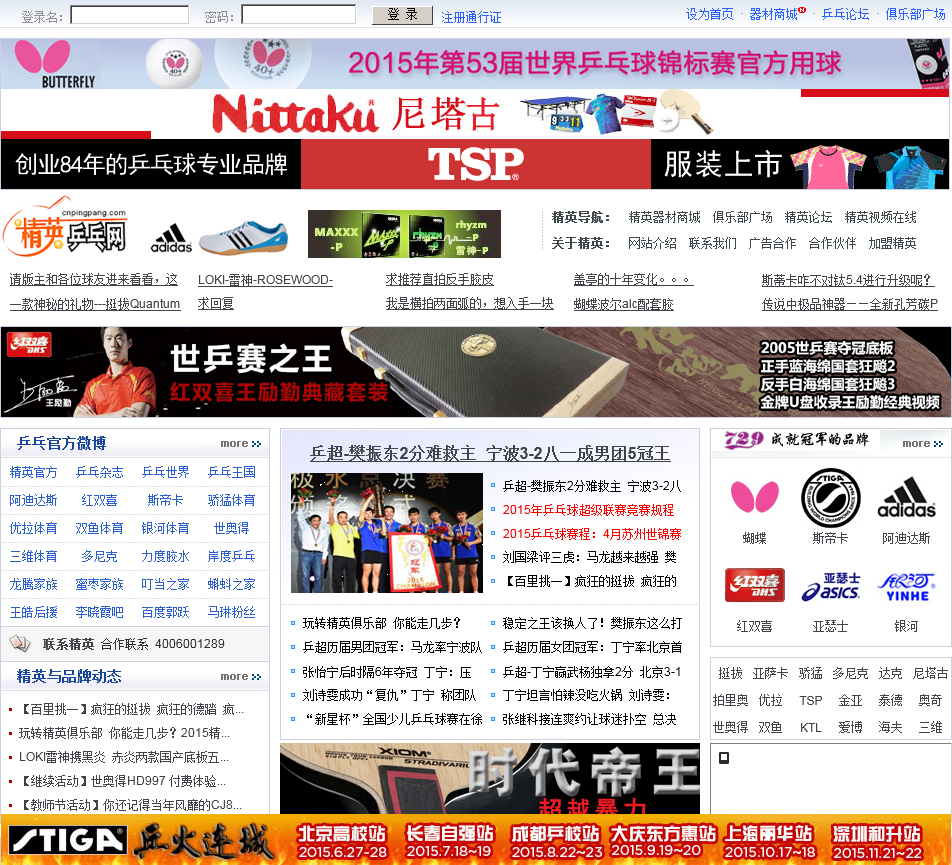The image size is (952, 865).
Task: Click the 登录 login button
Action: point(402,15)
